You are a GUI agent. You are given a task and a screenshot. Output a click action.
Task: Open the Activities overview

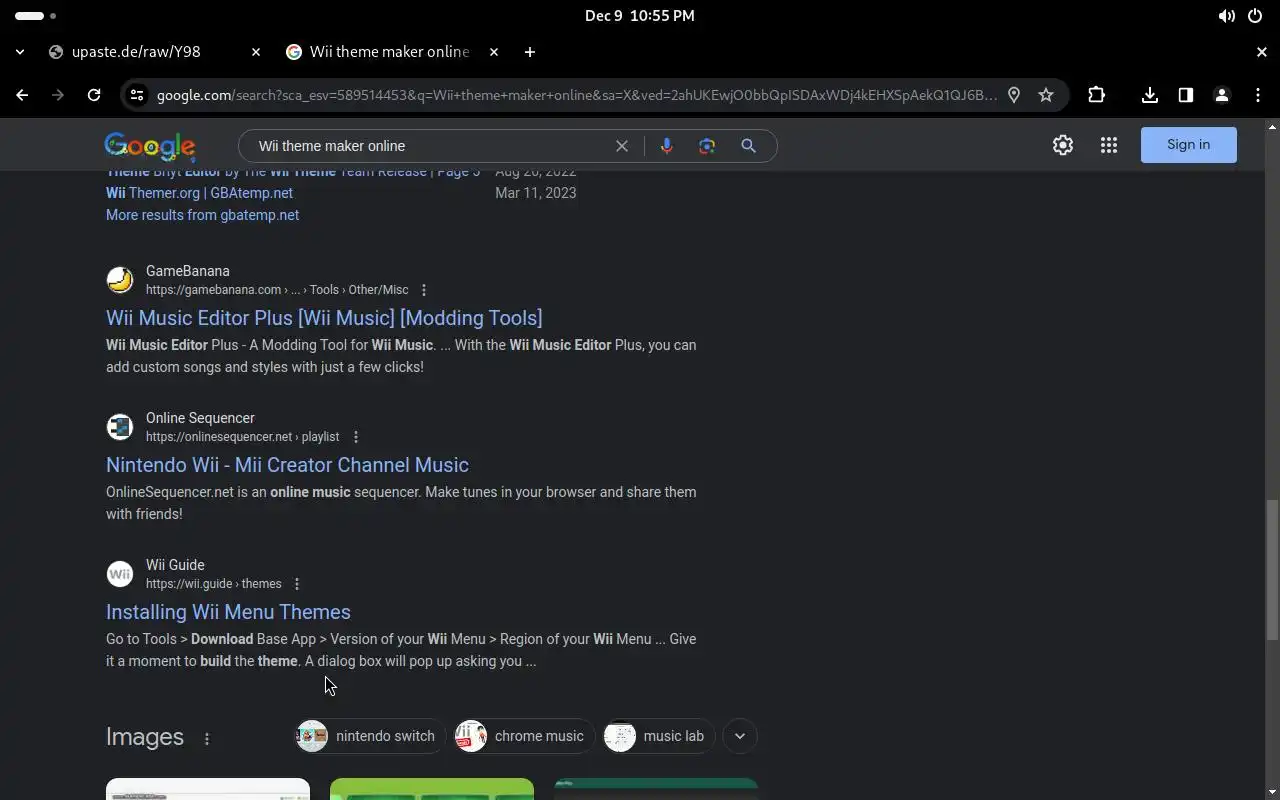pos(36,16)
